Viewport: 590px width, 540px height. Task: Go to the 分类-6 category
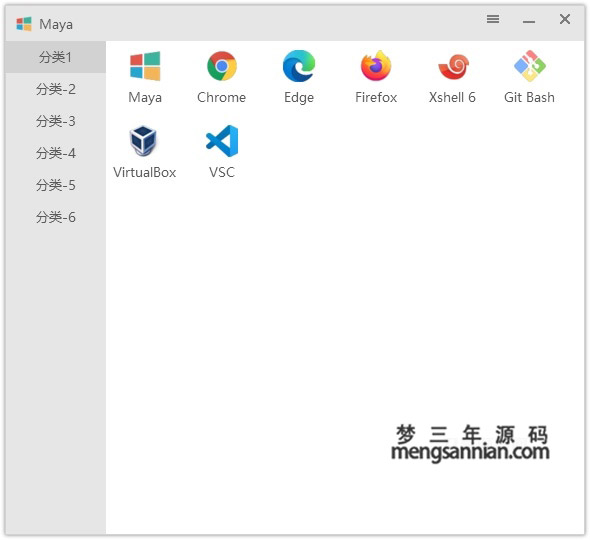click(x=56, y=217)
